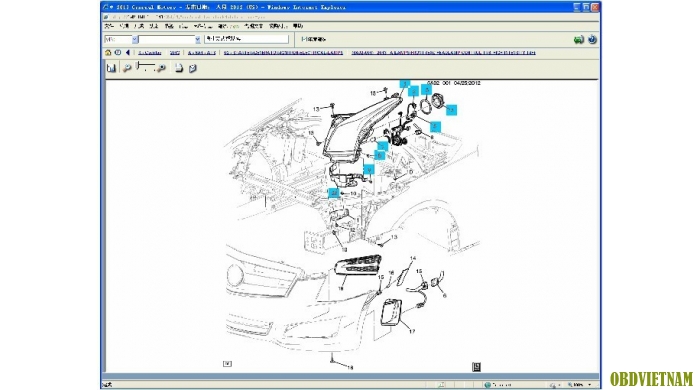
Task: Open the green vehicle icon
Action: click(x=579, y=40)
